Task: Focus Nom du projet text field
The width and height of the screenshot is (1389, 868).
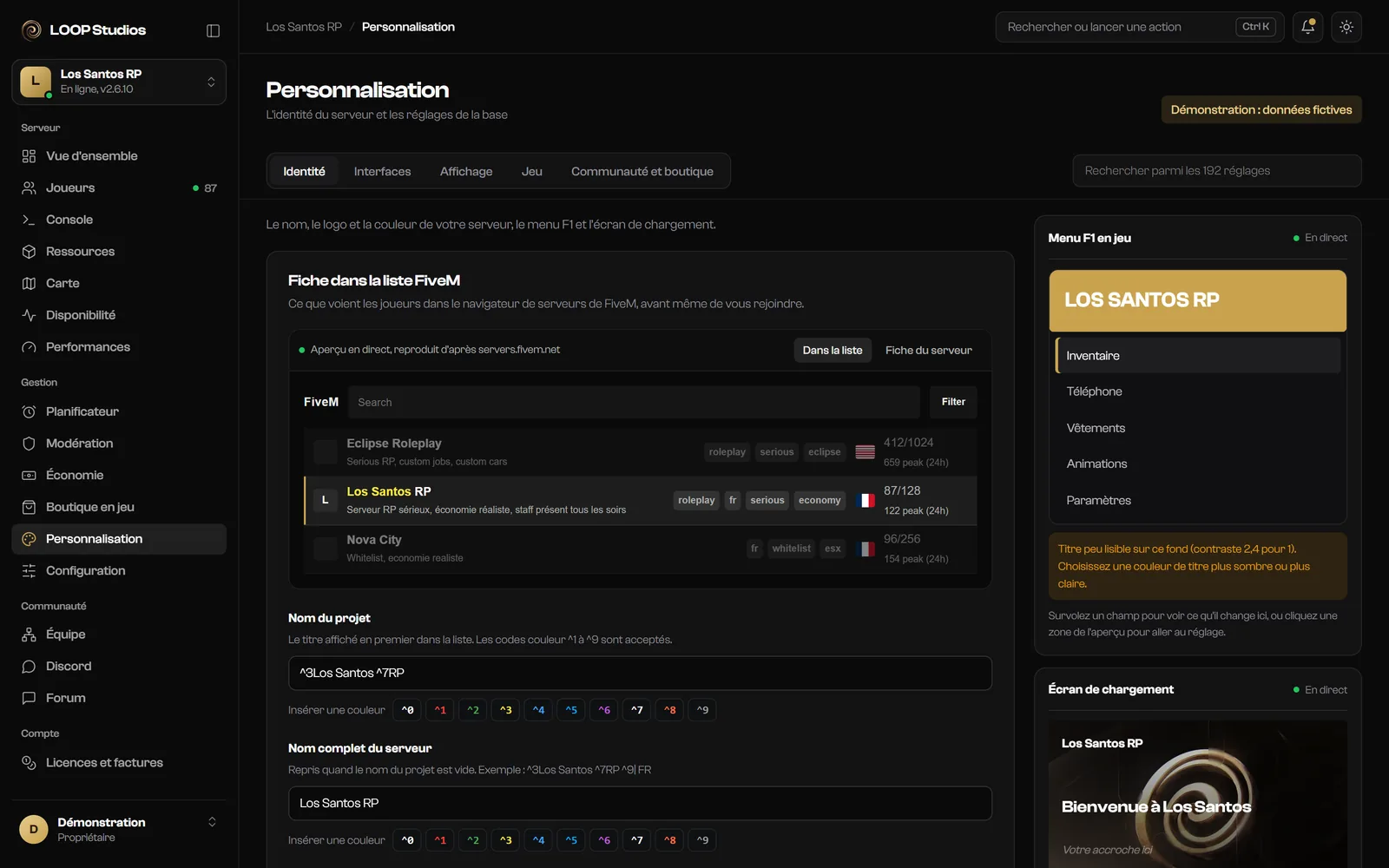Action: (x=640, y=673)
